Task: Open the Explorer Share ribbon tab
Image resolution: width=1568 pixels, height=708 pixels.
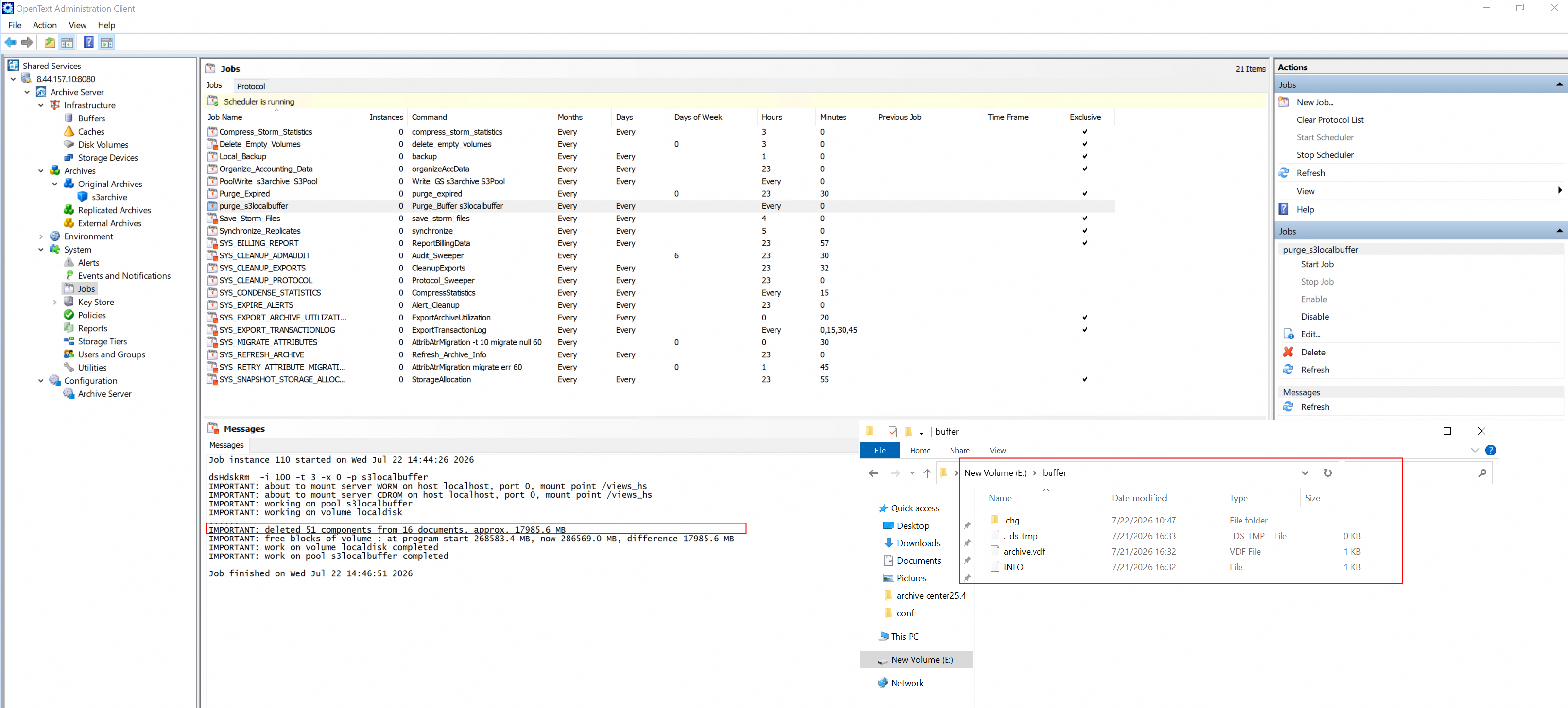Action: click(960, 451)
